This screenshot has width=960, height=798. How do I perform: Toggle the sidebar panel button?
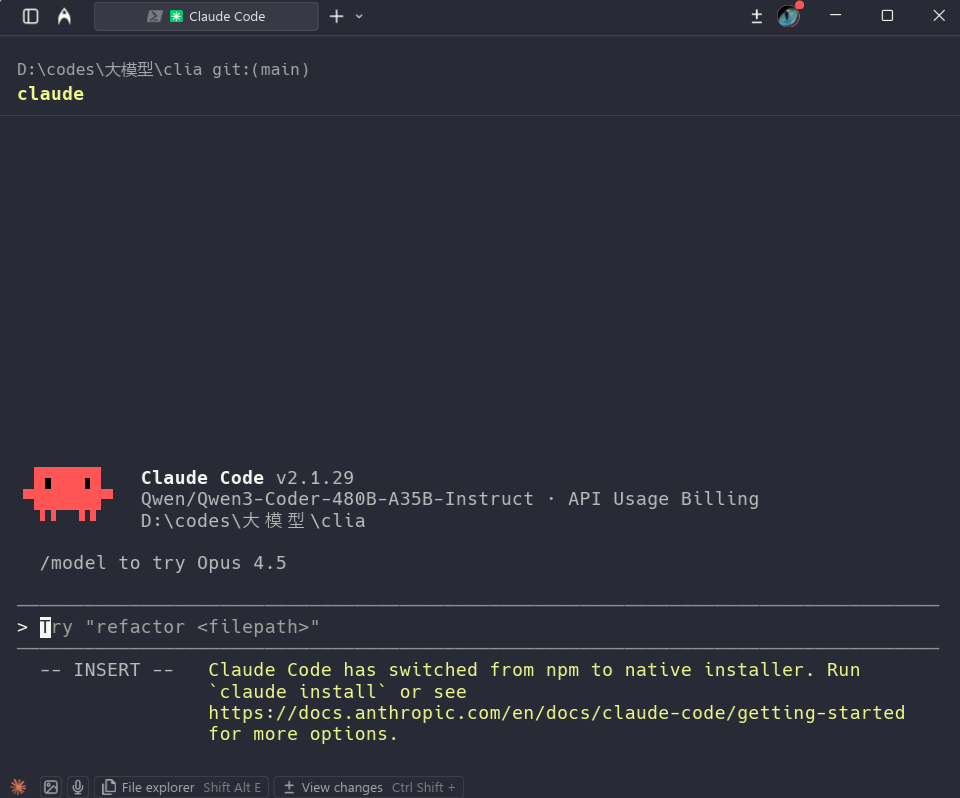(30, 16)
